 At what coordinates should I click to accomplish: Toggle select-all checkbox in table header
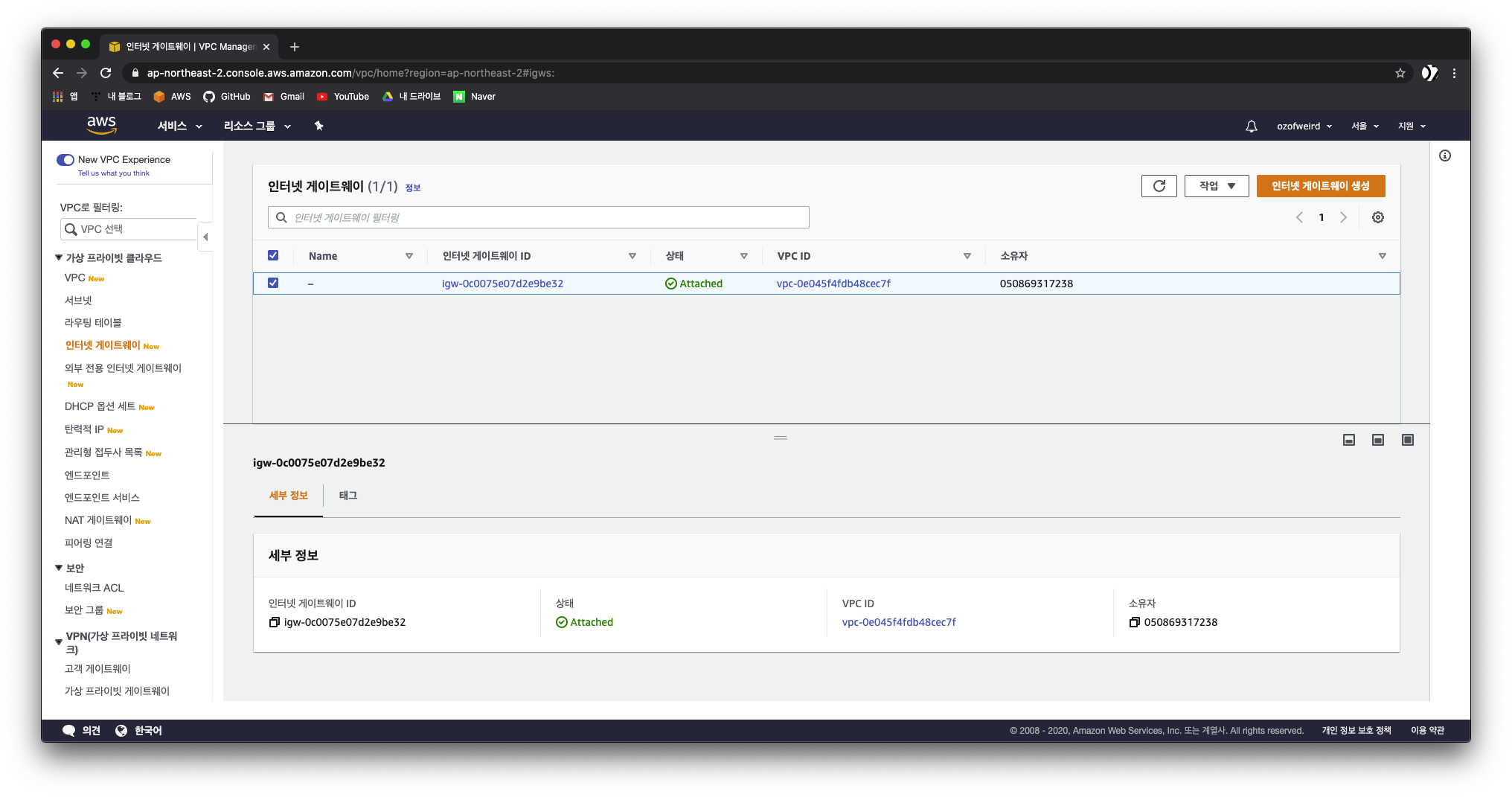click(273, 255)
